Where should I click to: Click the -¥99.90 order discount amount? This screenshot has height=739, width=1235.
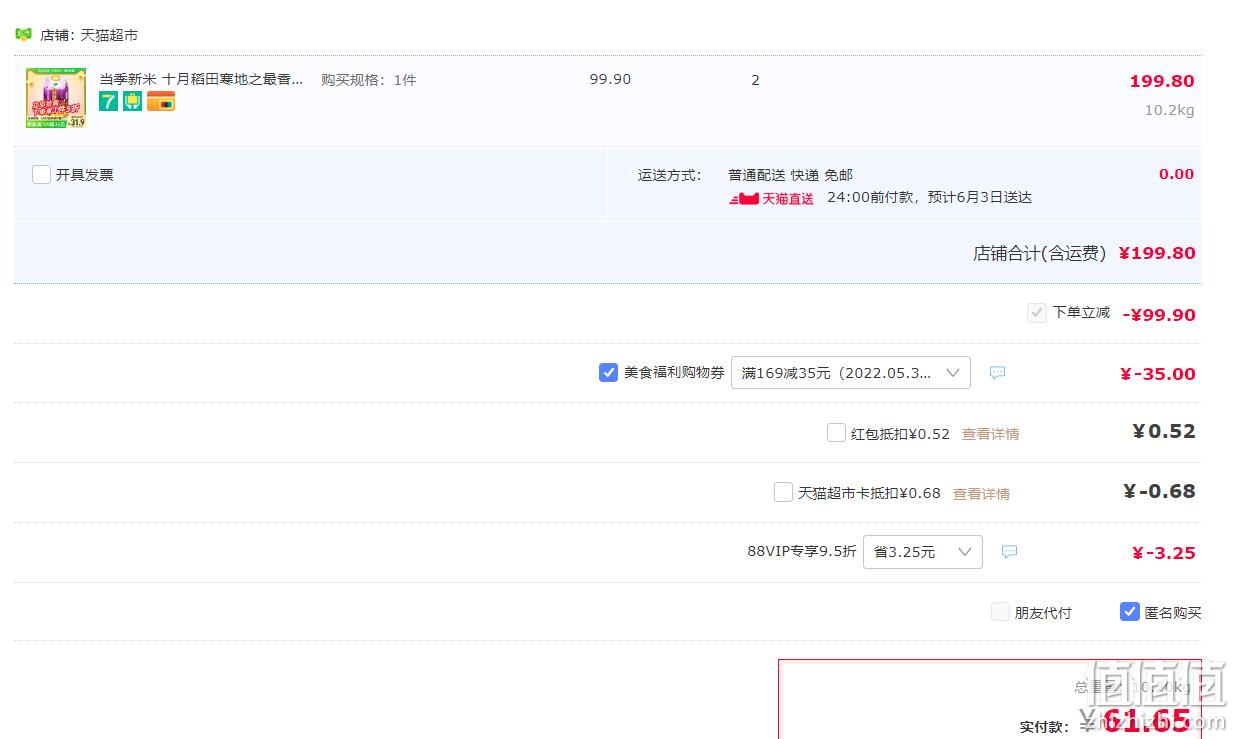click(1159, 315)
